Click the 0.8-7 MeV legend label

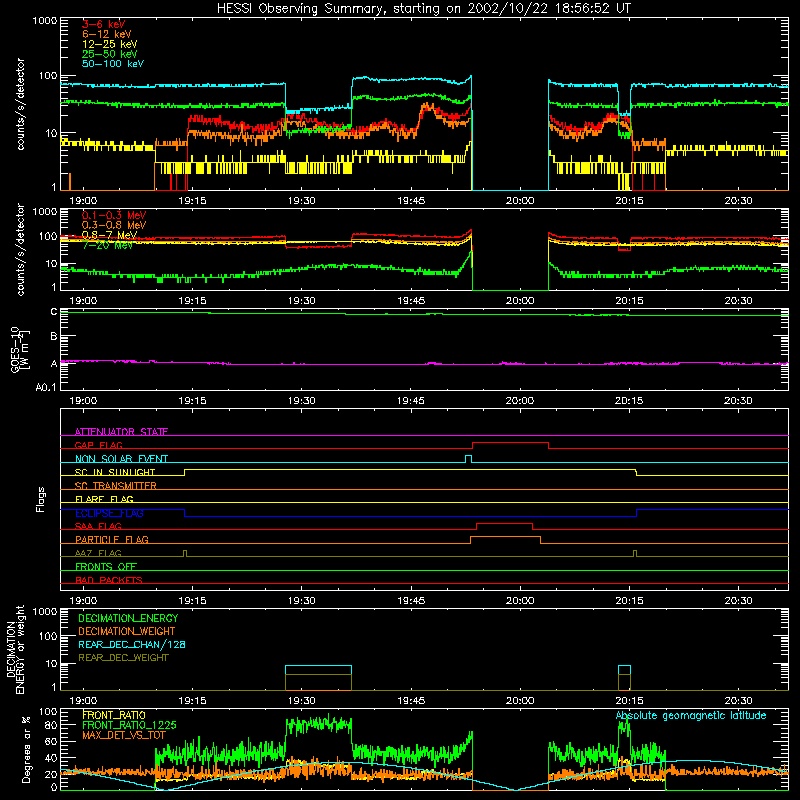(x=110, y=235)
